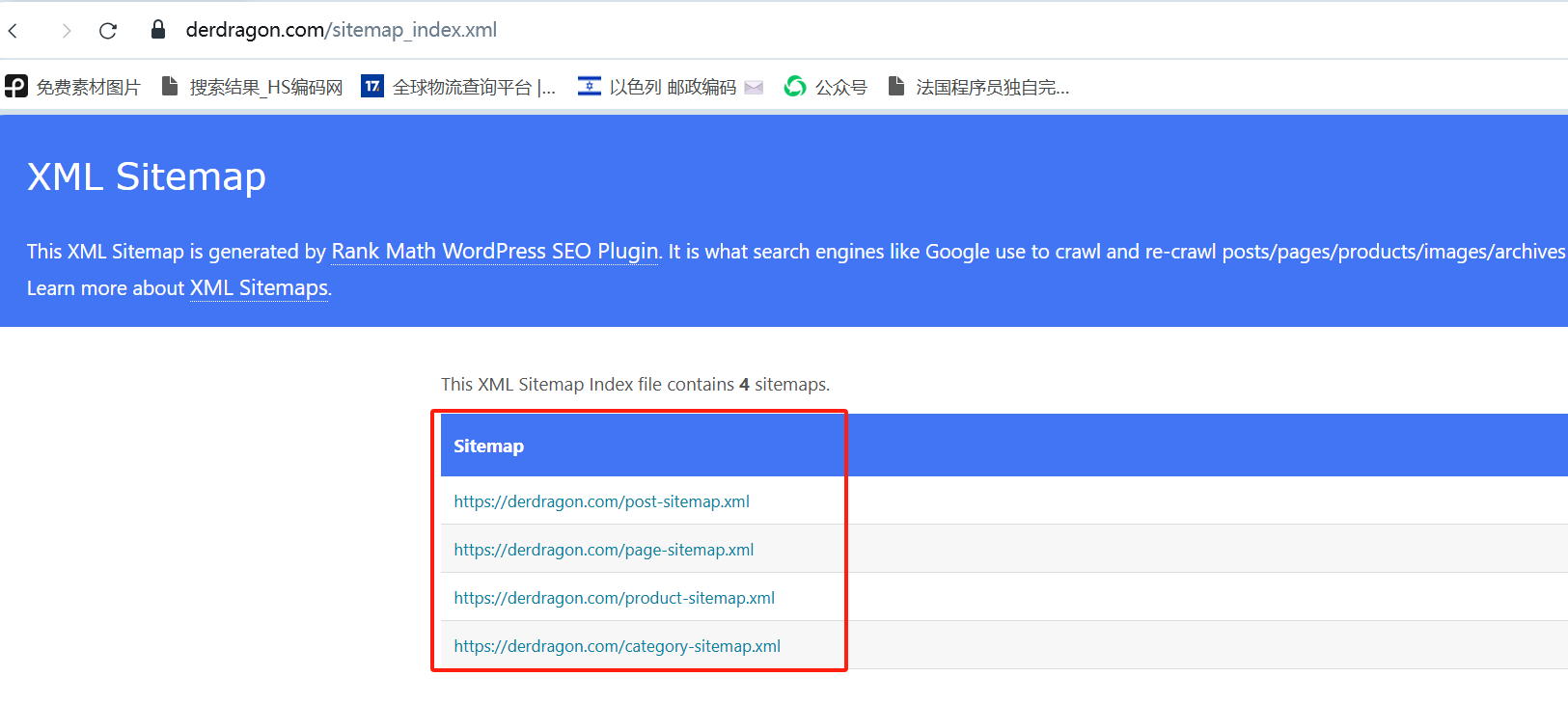
Task: Open the post-sitemap.xml link
Action: point(601,501)
